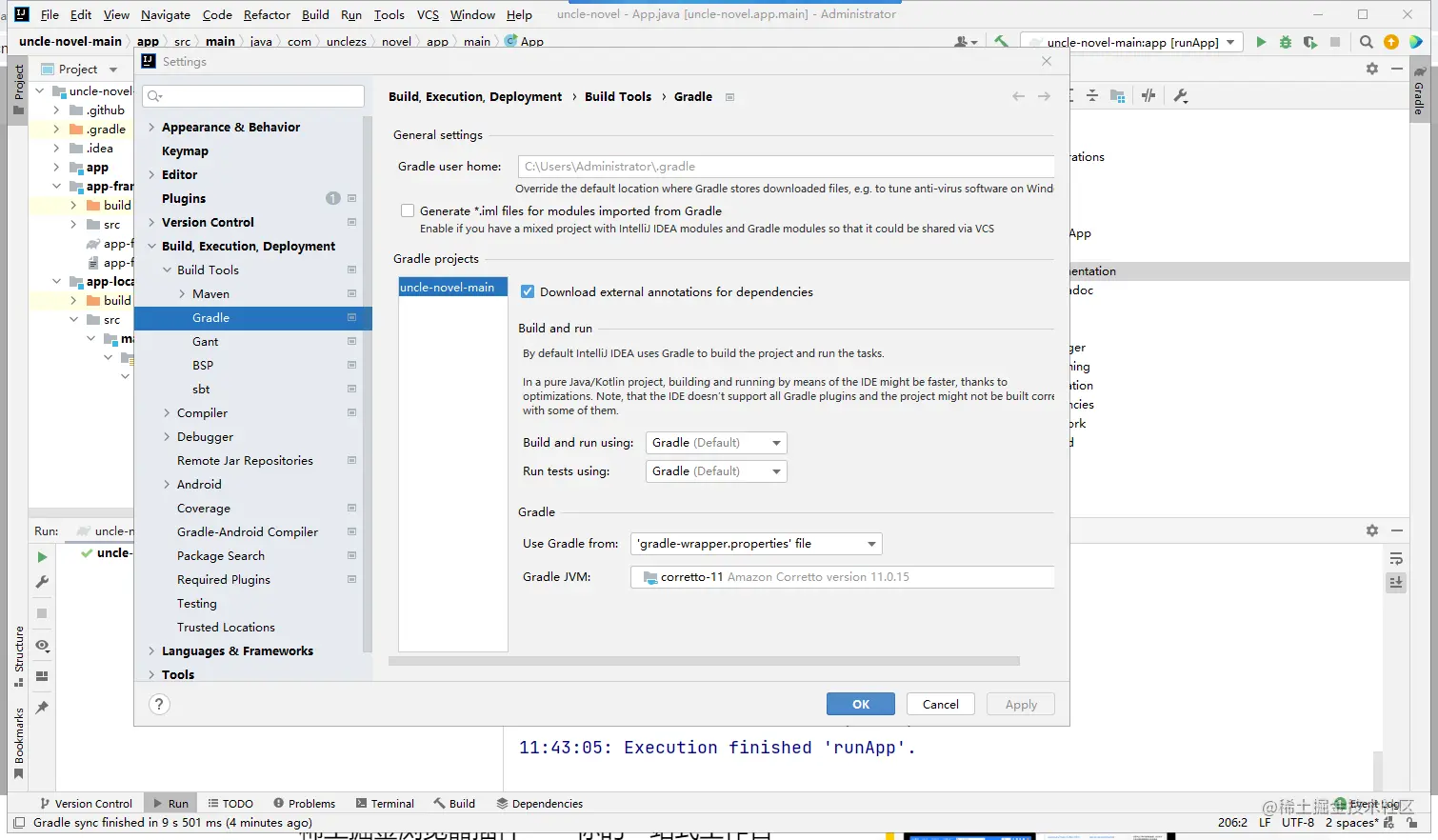Screen dimensions: 1438x840
Task: Click scroll to end icon in Run console
Action: [x=1396, y=583]
